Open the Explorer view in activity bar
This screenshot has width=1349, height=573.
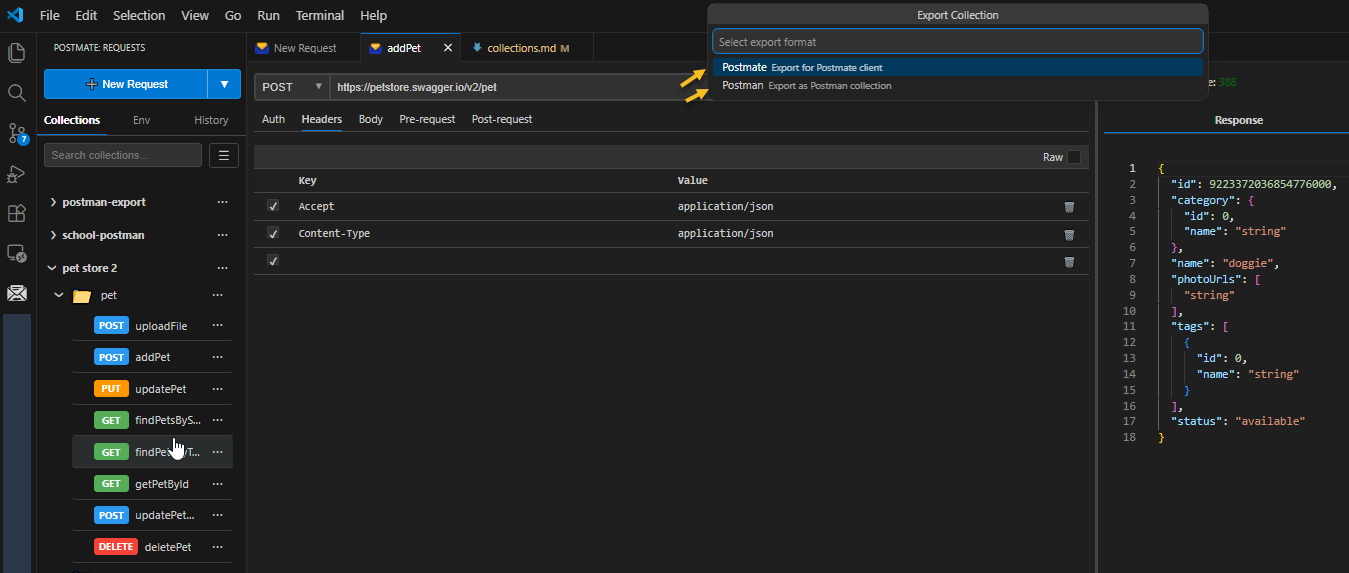(x=16, y=53)
